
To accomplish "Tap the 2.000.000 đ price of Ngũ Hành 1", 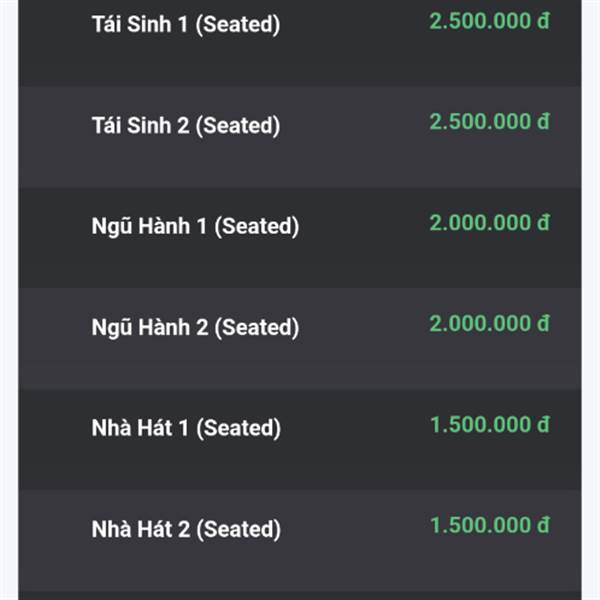I will coord(490,223).
